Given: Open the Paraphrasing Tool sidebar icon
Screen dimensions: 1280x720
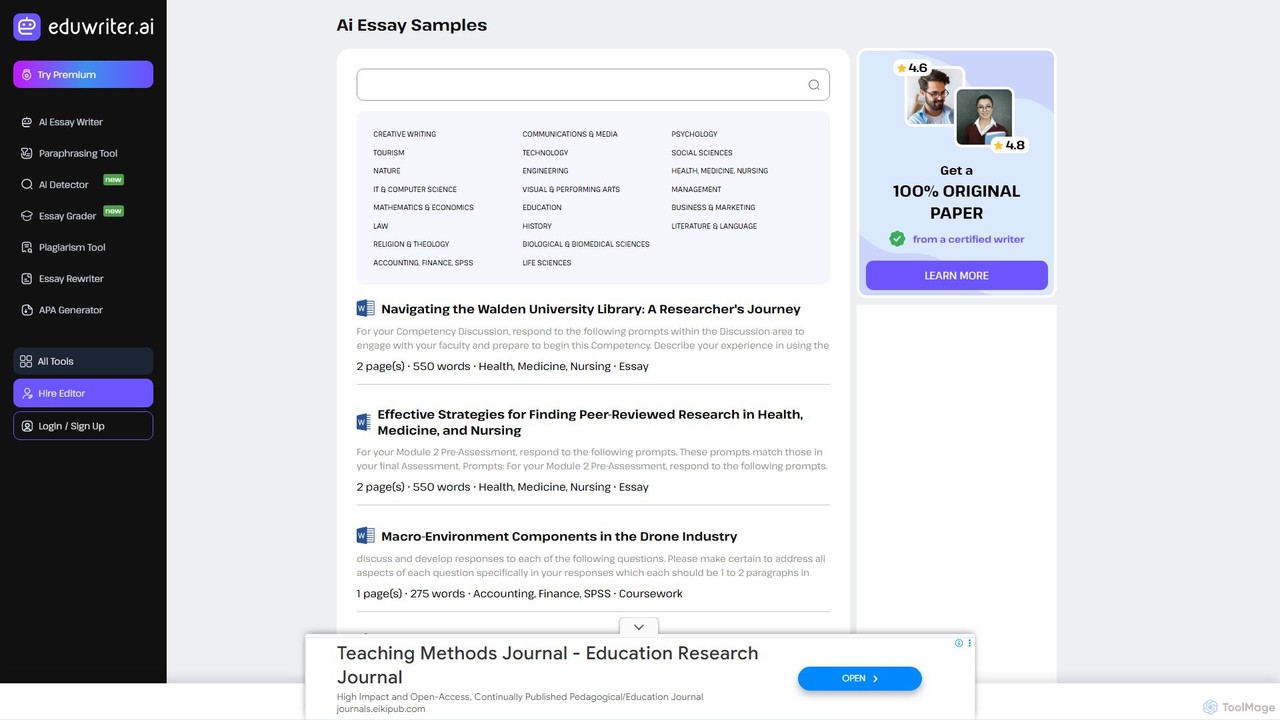Looking at the screenshot, I should coord(28,153).
